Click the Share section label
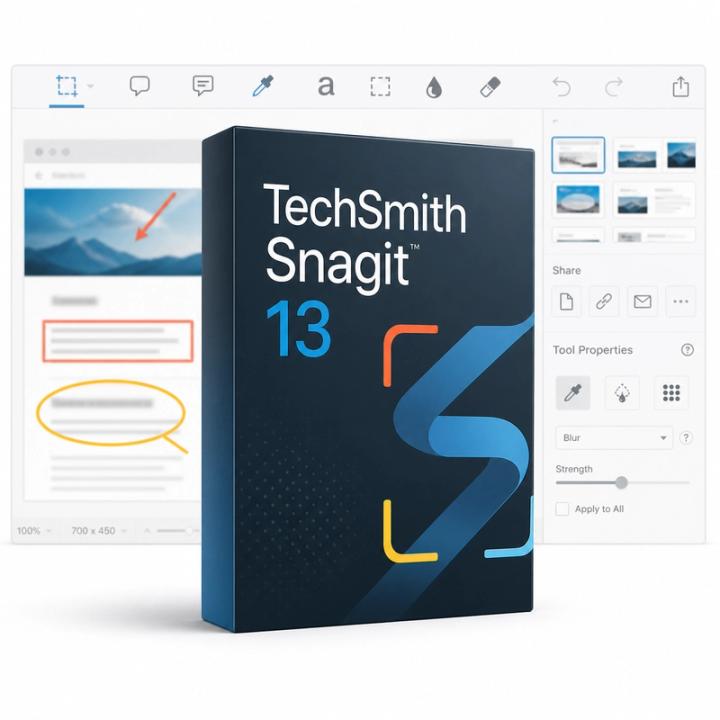 tap(567, 270)
